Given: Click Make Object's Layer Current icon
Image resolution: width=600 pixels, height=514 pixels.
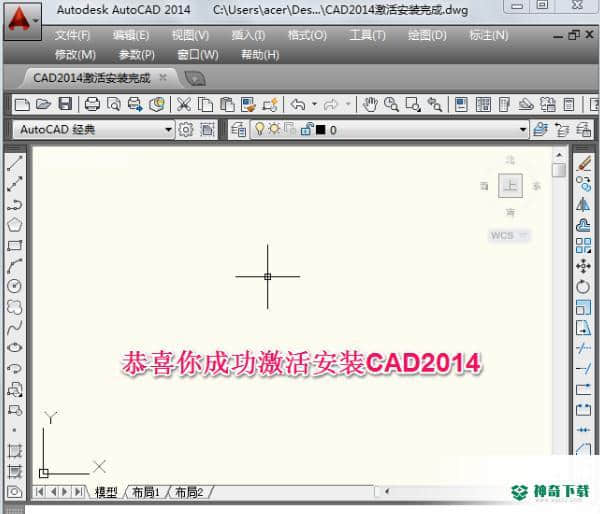Looking at the screenshot, I should coord(540,130).
